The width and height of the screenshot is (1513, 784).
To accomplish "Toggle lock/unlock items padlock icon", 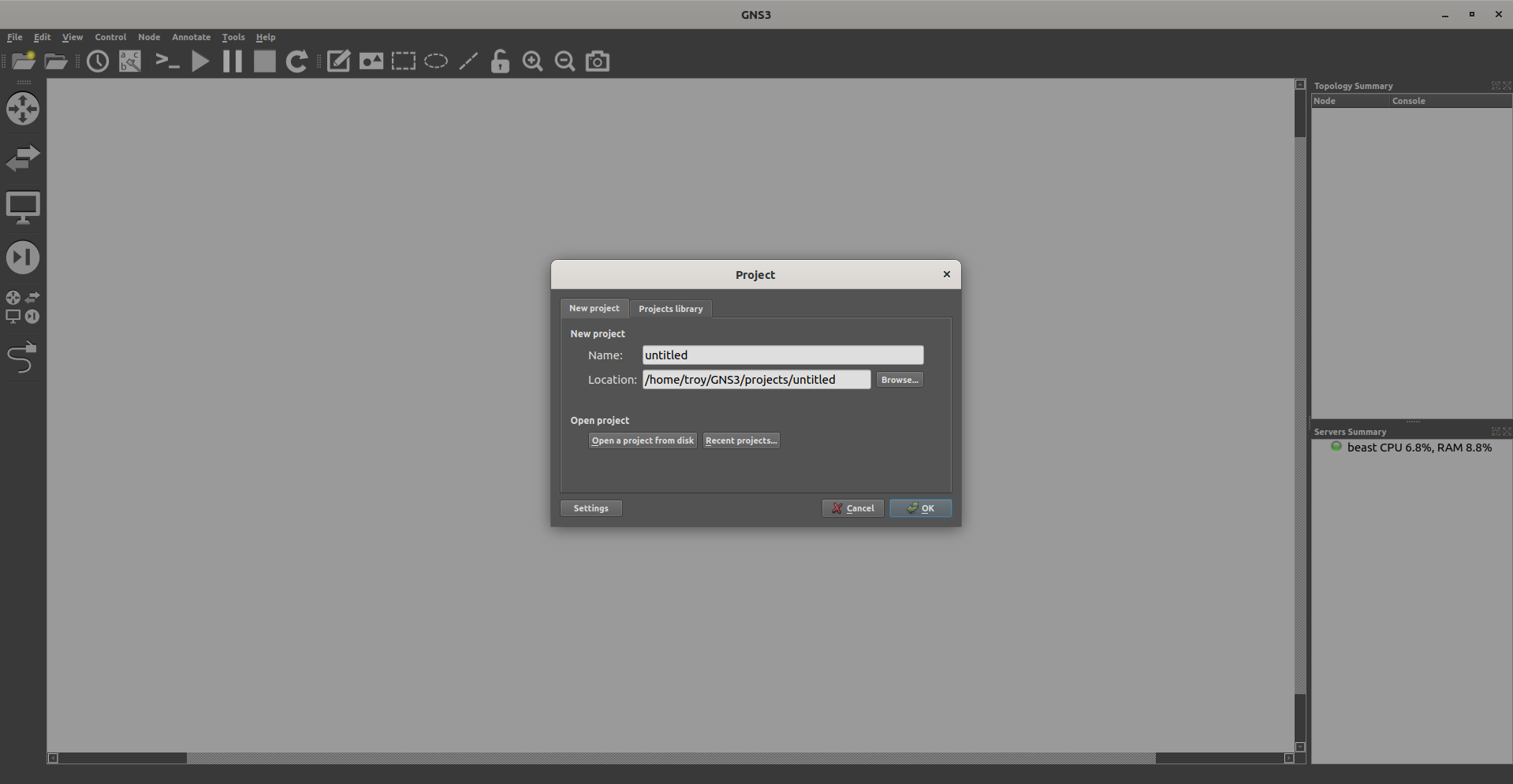I will pyautogui.click(x=501, y=61).
